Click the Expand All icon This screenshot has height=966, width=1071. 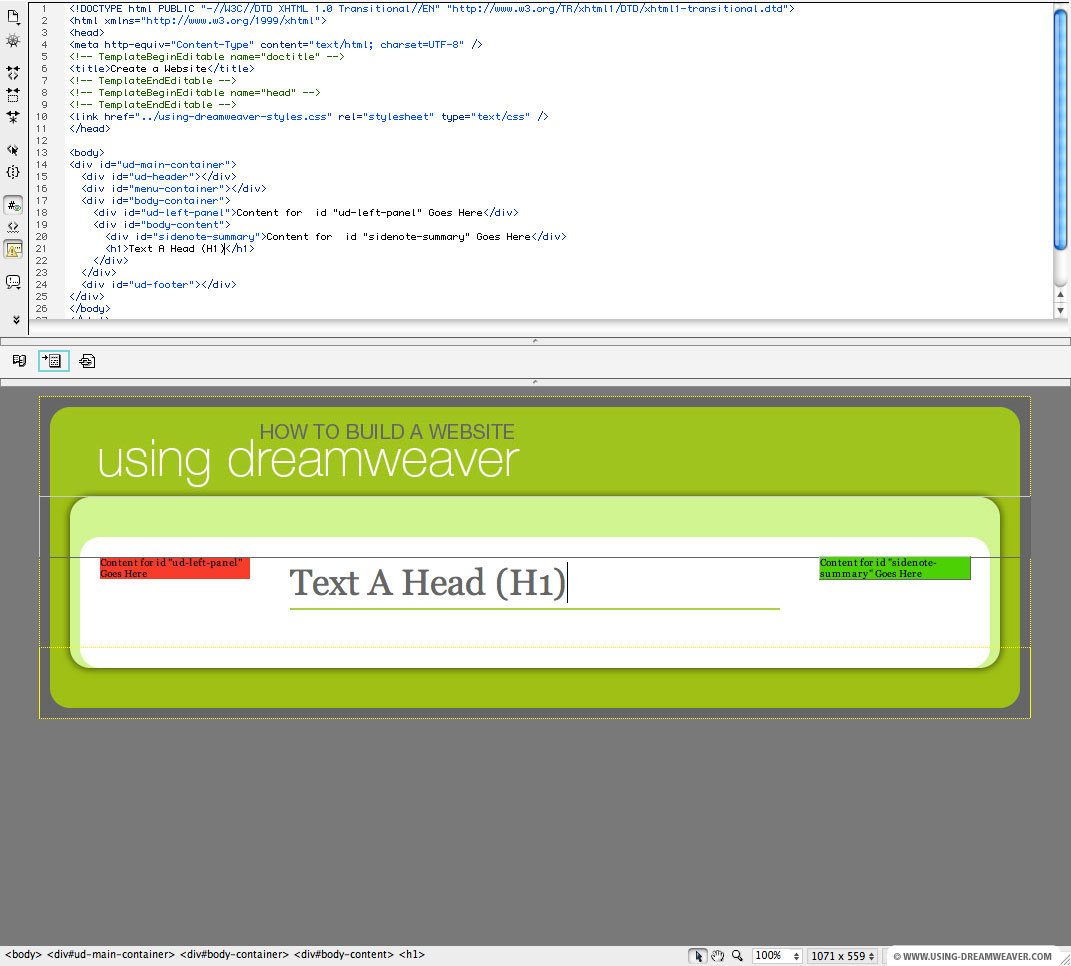(x=13, y=117)
